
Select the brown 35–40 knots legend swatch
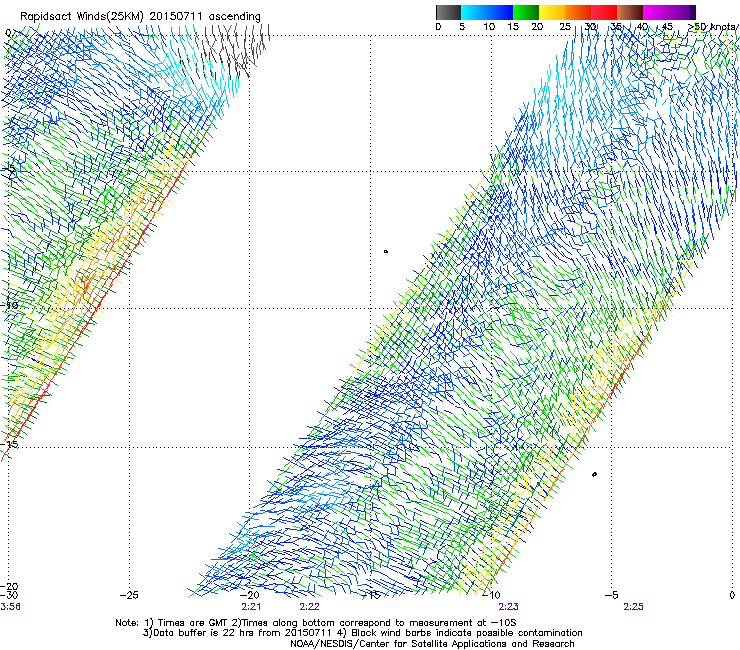click(x=630, y=12)
